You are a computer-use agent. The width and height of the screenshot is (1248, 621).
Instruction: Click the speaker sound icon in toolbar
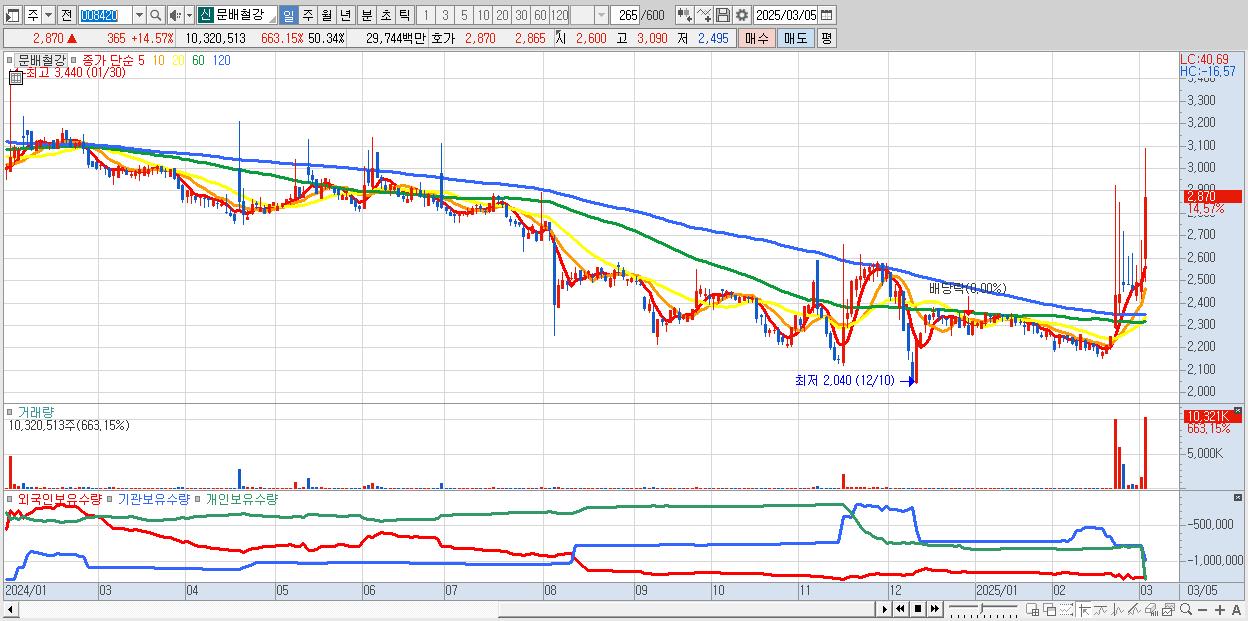(175, 16)
